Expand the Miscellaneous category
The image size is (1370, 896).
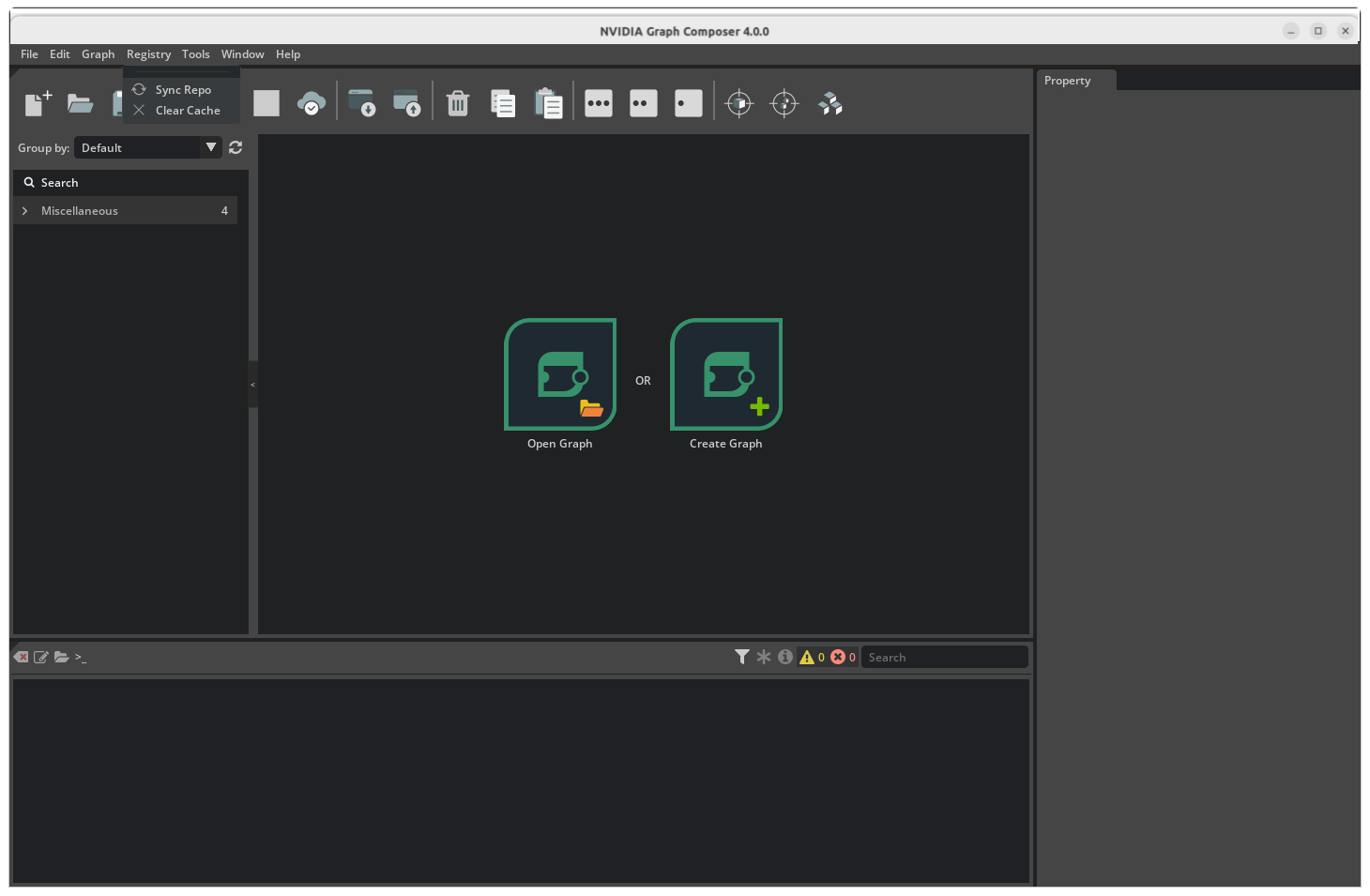coord(24,210)
